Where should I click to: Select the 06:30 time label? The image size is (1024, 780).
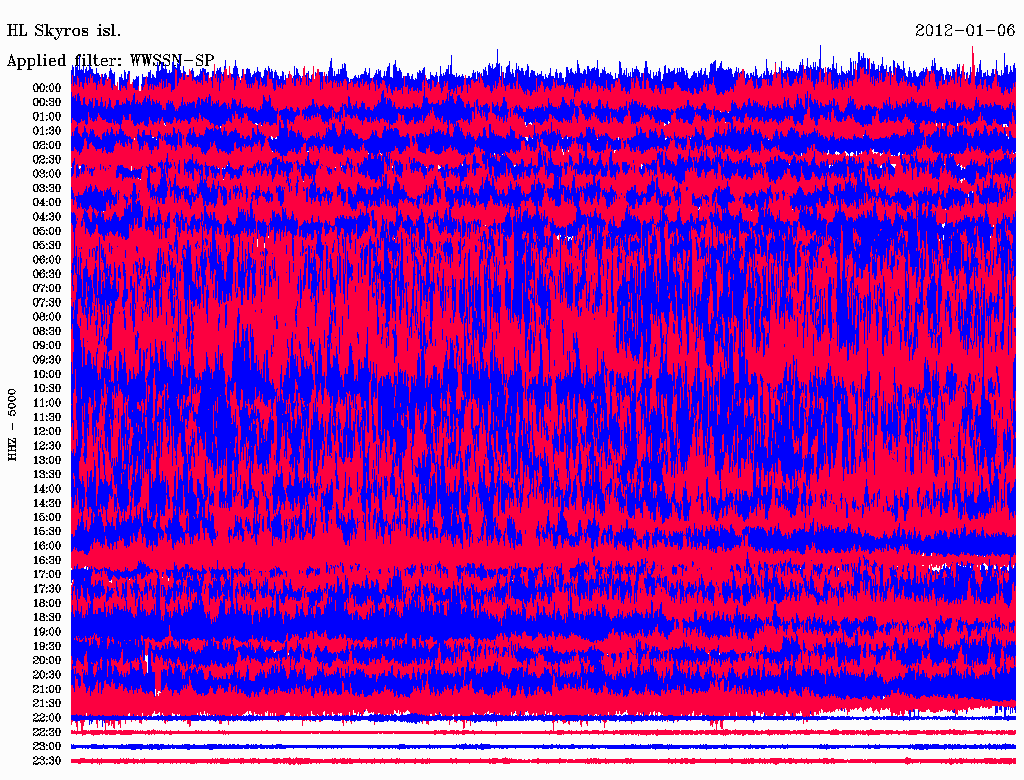(47, 274)
